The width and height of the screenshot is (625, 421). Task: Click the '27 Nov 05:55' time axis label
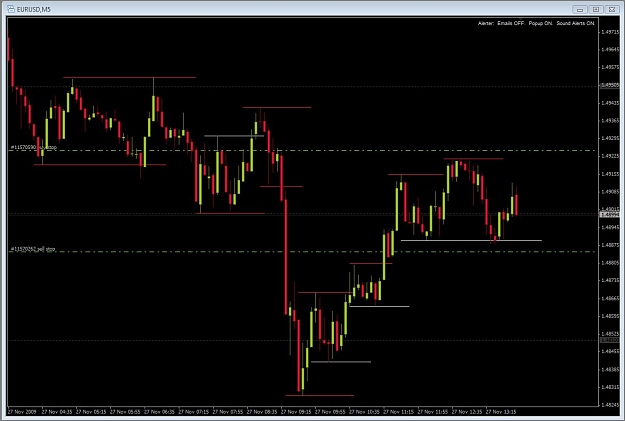point(125,411)
